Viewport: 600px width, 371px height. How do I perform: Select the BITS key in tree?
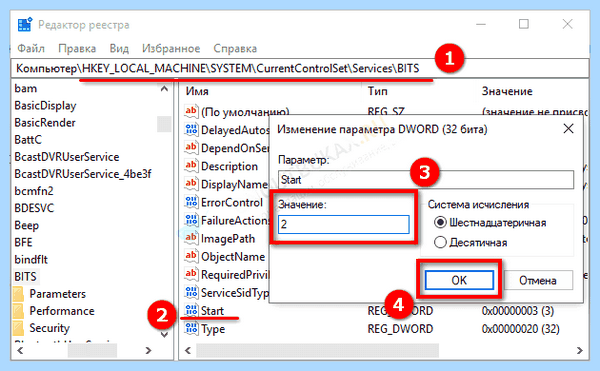click(x=26, y=277)
